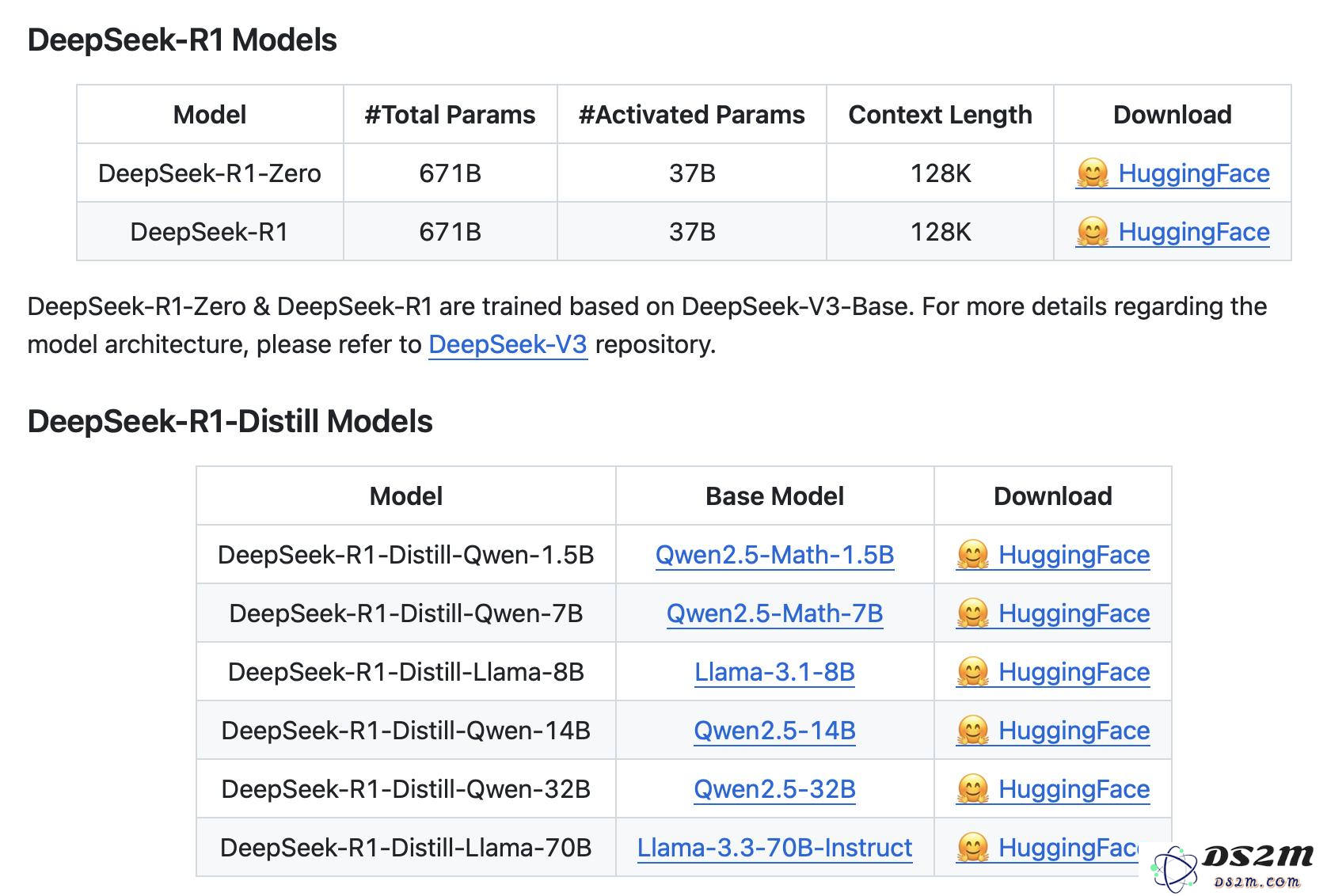This screenshot has height=896, width=1327.
Task: Select the 128K cell in DeepSeek-R1-Zero row
Action: click(x=940, y=173)
